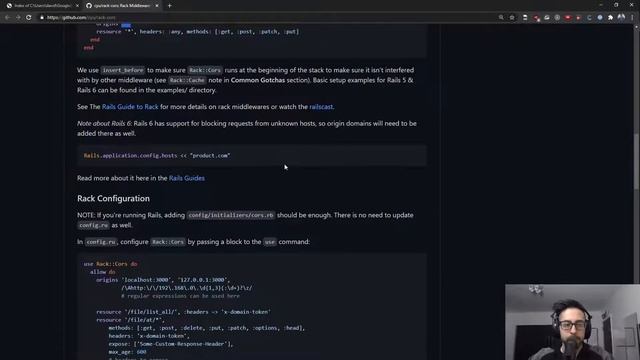
Task: Open the zoom magnifier icon in address bar
Action: coord(501,18)
